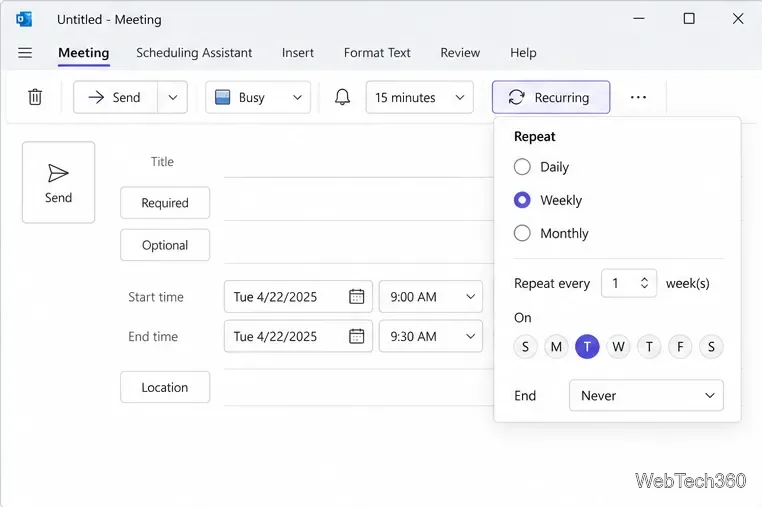Switch to the Scheduling Assistant tab

[194, 52]
